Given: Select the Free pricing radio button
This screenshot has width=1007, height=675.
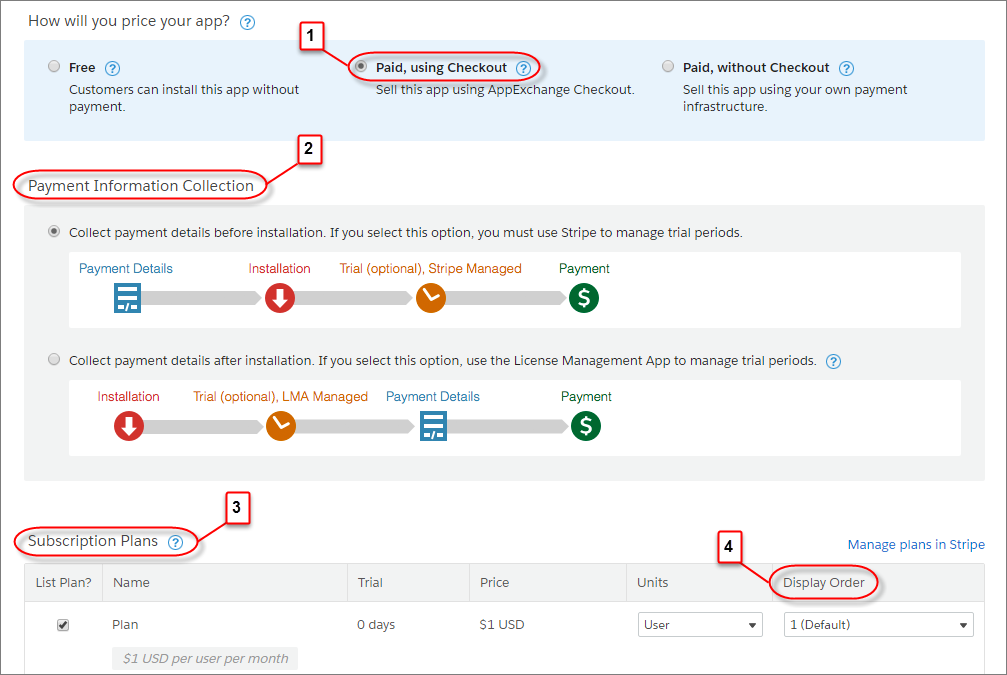Looking at the screenshot, I should click(x=54, y=66).
